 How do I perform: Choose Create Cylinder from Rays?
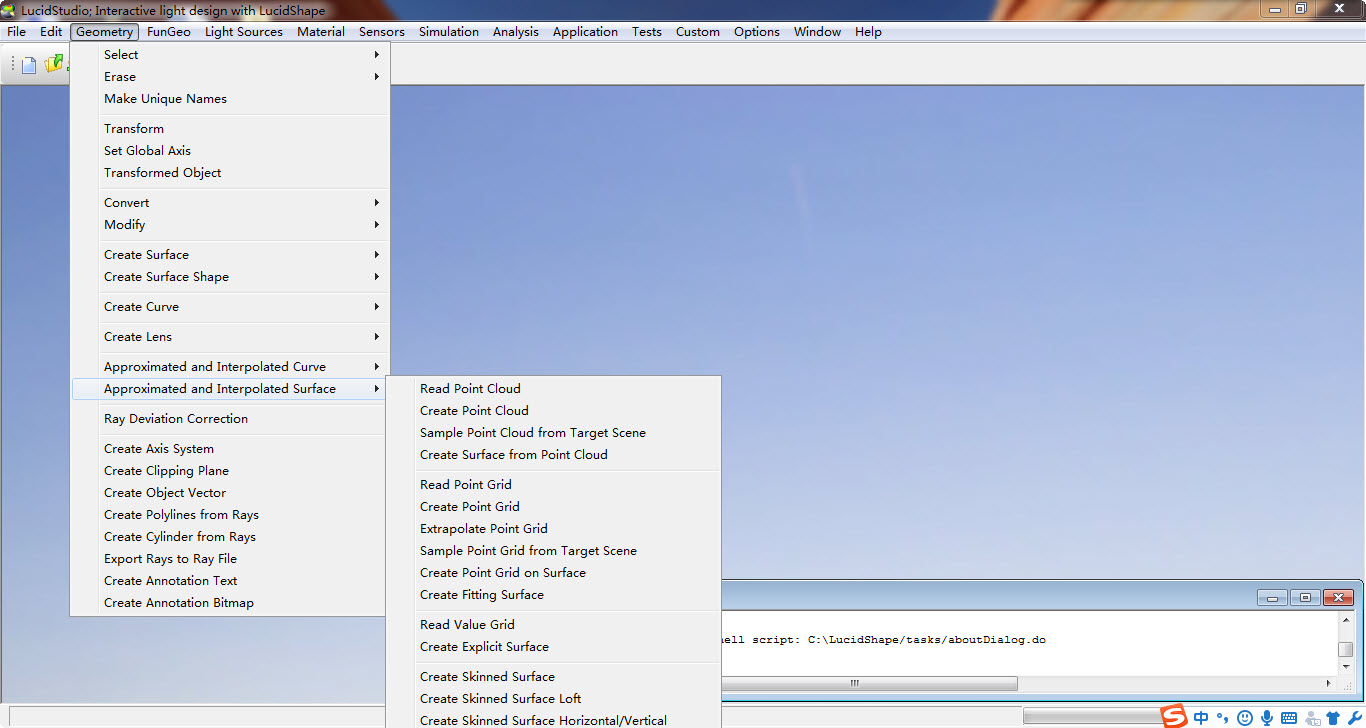[x=229, y=537]
